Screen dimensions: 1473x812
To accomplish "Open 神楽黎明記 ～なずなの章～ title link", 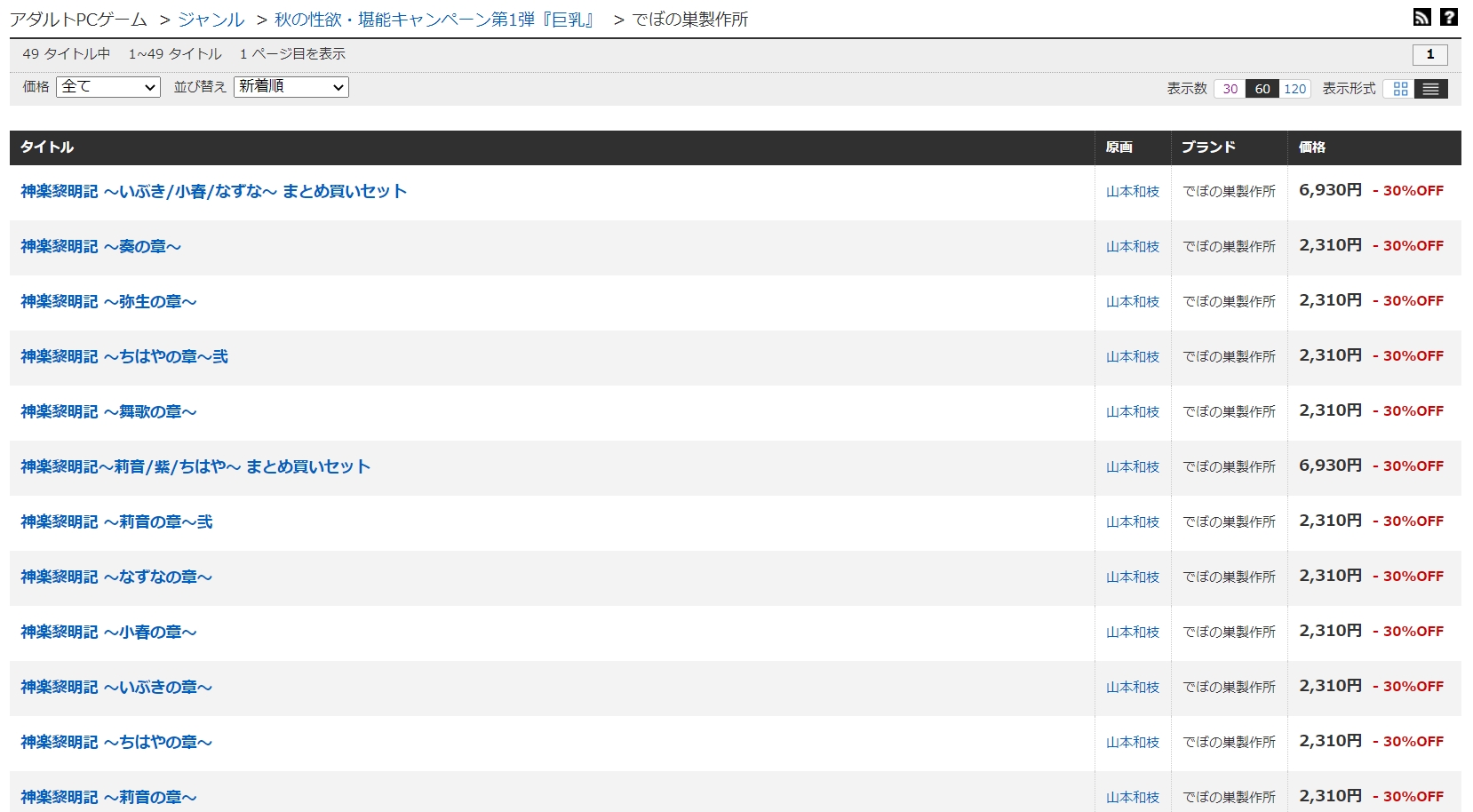I will point(116,577).
